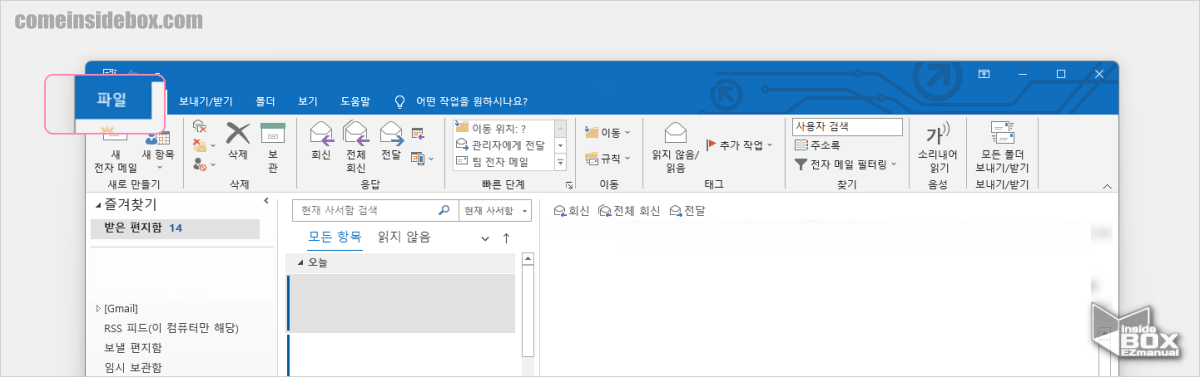This screenshot has width=1200, height=377.
Task: Click the reading pane 회신 button
Action: (571, 211)
